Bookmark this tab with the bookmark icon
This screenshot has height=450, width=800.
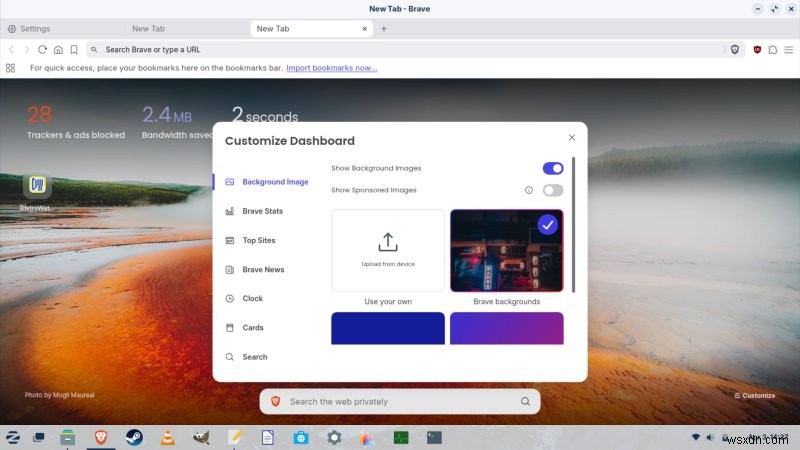pos(74,49)
